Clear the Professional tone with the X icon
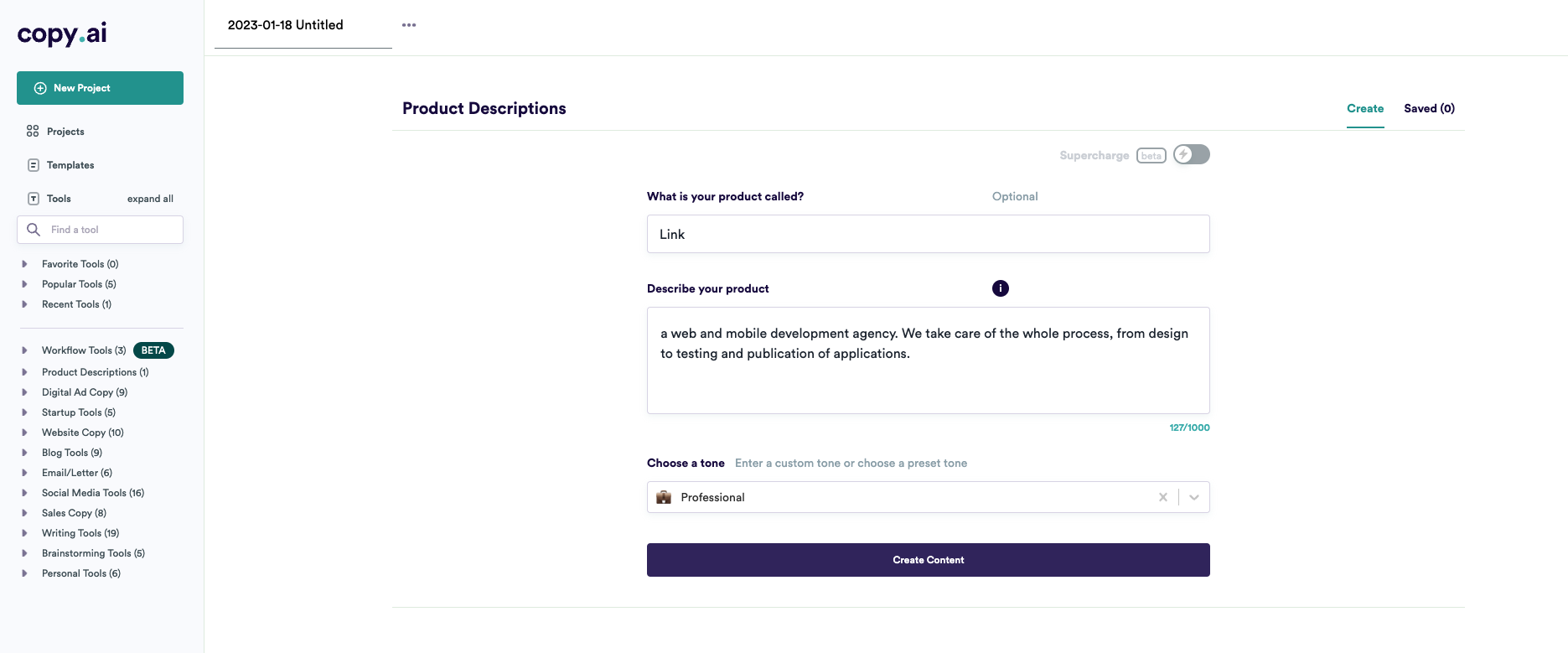This screenshot has height=653, width=1568. (x=1163, y=497)
